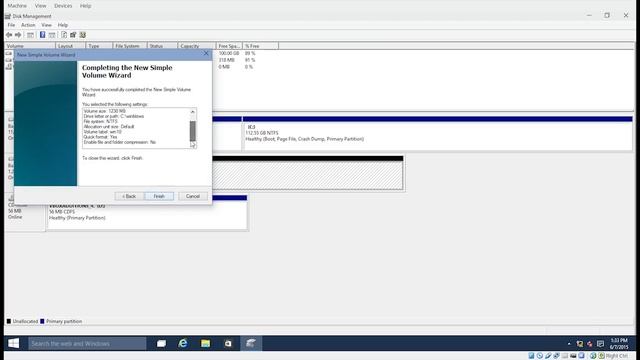Click the '318 MB' free space cell

pyautogui.click(x=227, y=60)
